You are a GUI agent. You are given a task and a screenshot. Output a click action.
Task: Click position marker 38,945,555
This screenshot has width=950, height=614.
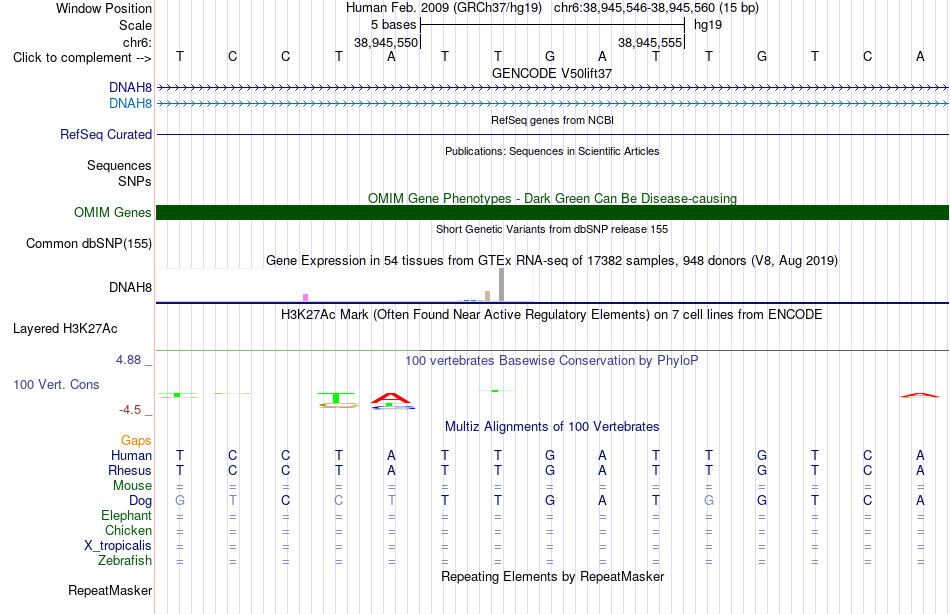coord(650,42)
